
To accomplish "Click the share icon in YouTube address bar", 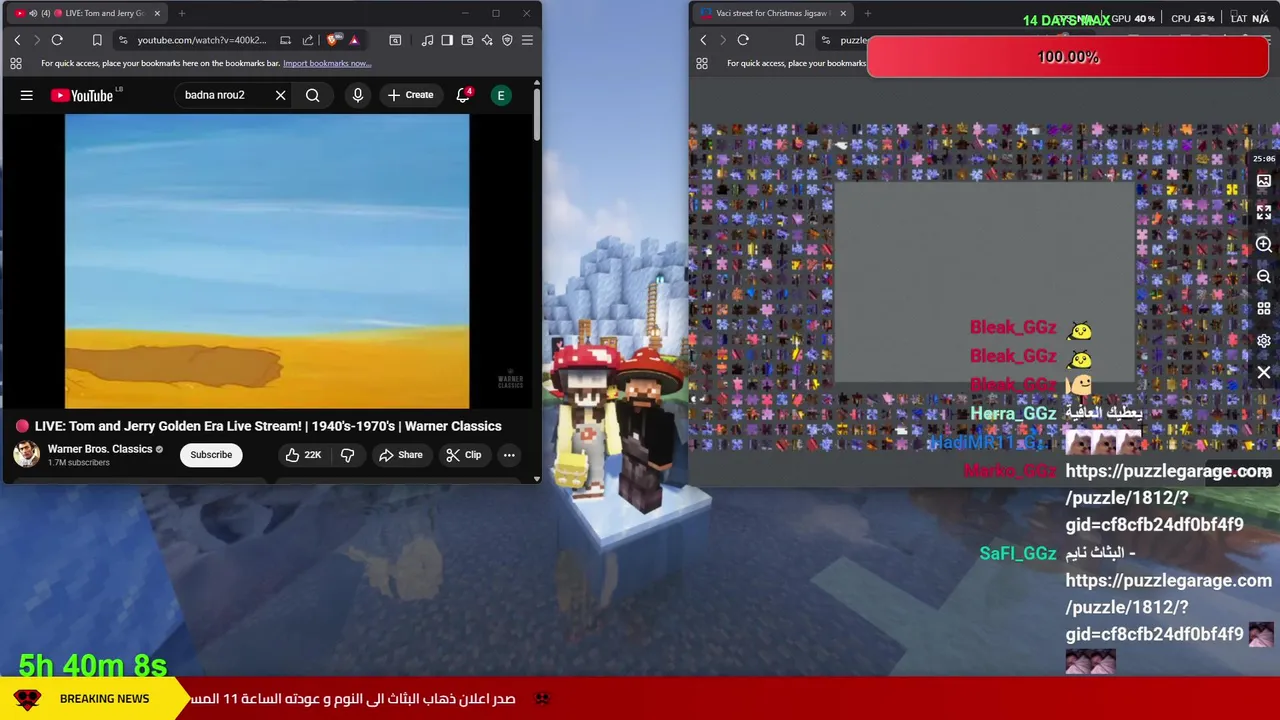I will 308,40.
